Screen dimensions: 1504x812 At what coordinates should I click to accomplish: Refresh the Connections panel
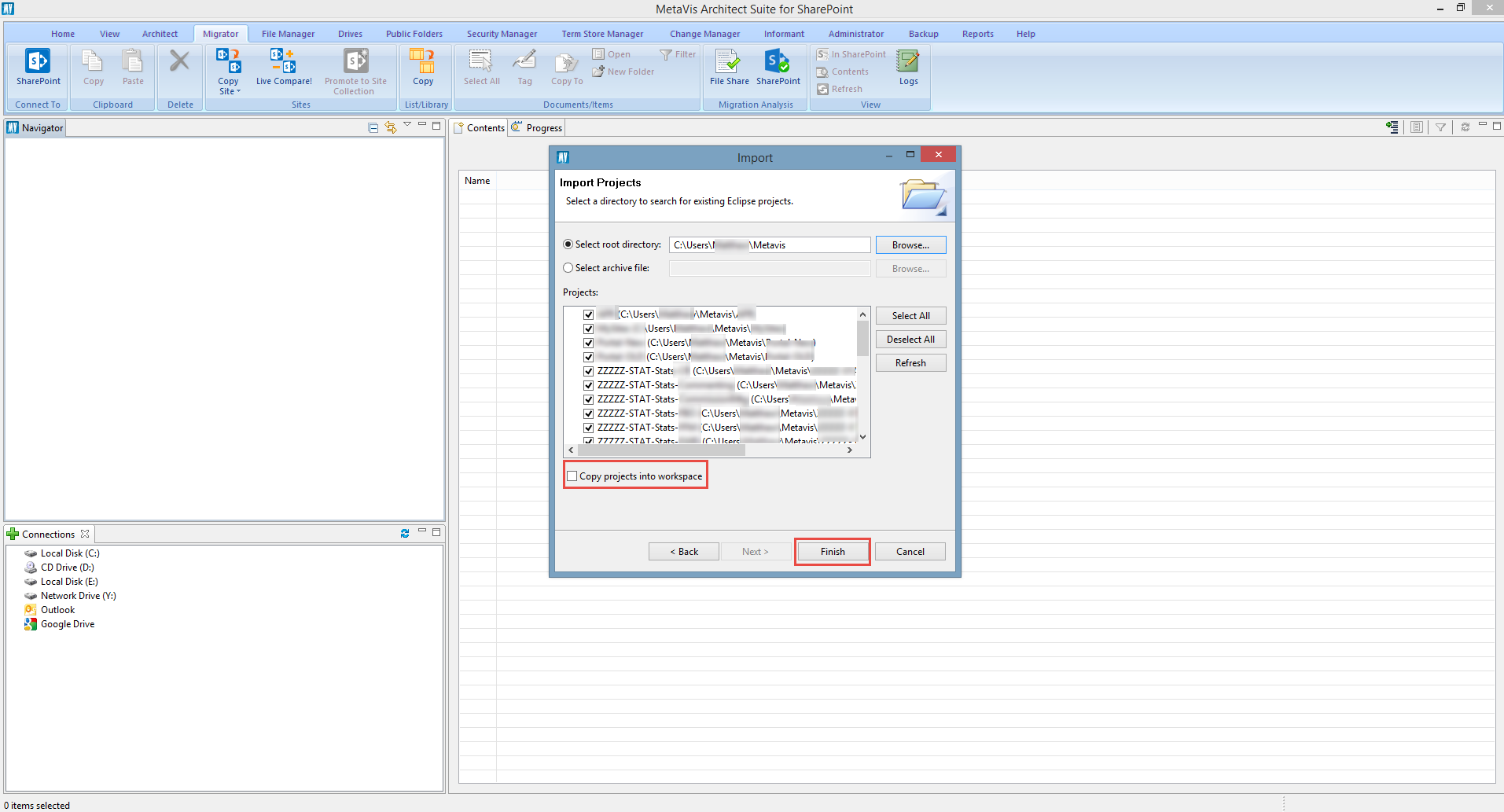405,534
